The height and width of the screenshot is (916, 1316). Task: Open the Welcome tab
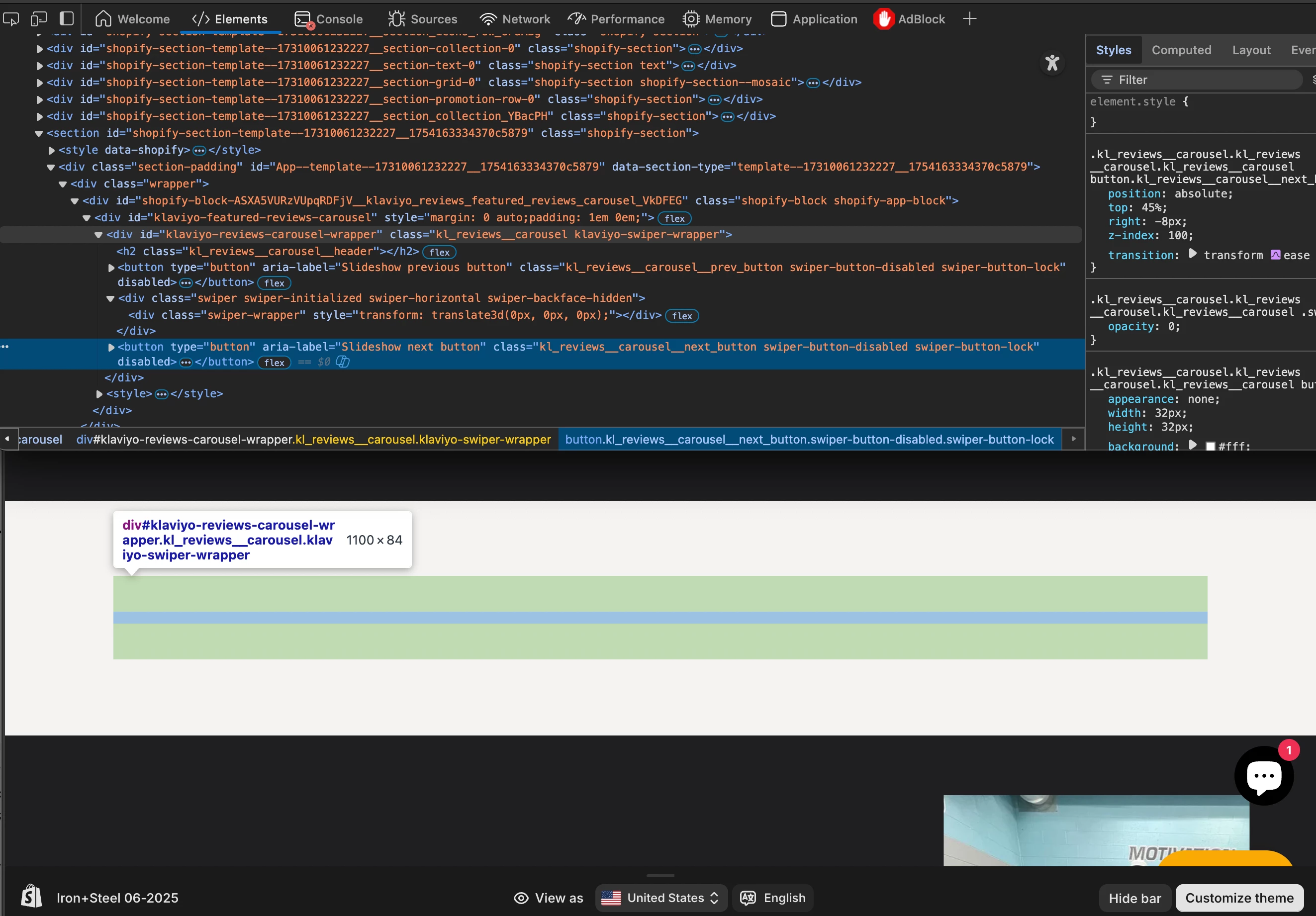132,19
